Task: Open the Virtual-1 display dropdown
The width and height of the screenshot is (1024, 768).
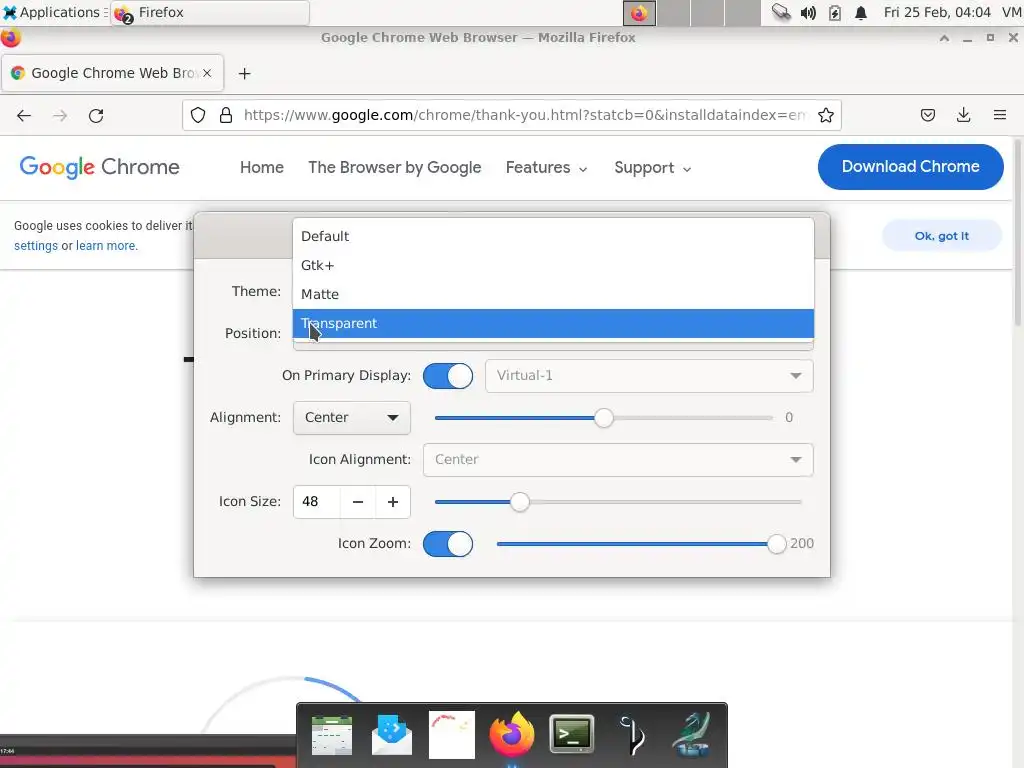Action: coord(649,376)
